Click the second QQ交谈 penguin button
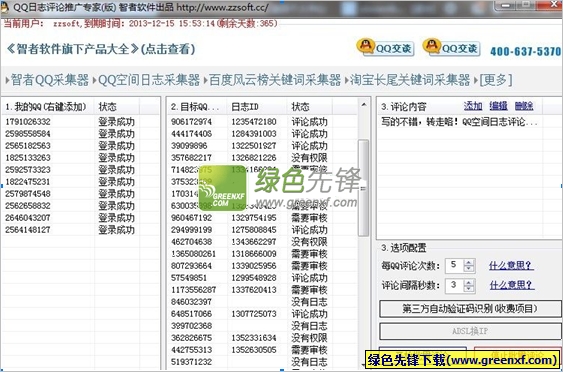 [451, 48]
